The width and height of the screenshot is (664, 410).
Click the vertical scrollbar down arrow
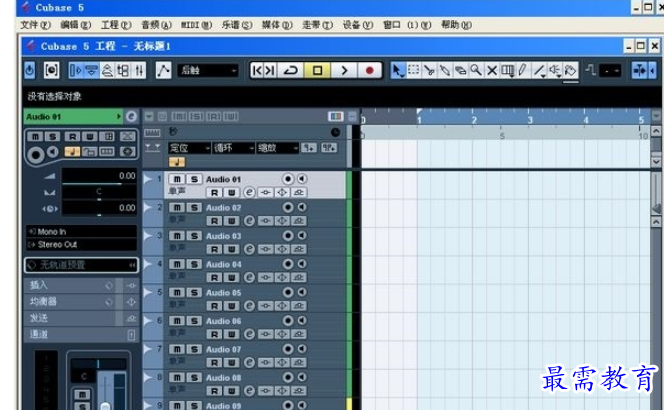point(656,161)
